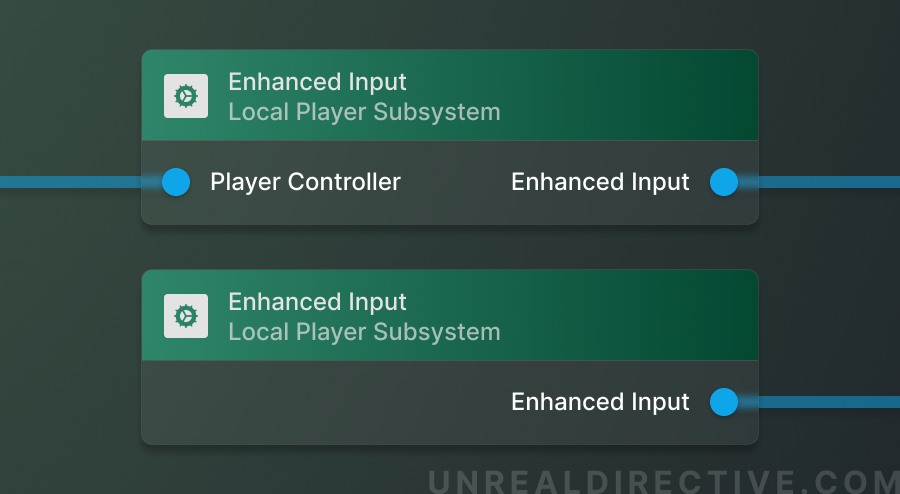The image size is (900, 494).
Task: Click the top node's "Enhanced Input" output label
Action: (x=600, y=182)
